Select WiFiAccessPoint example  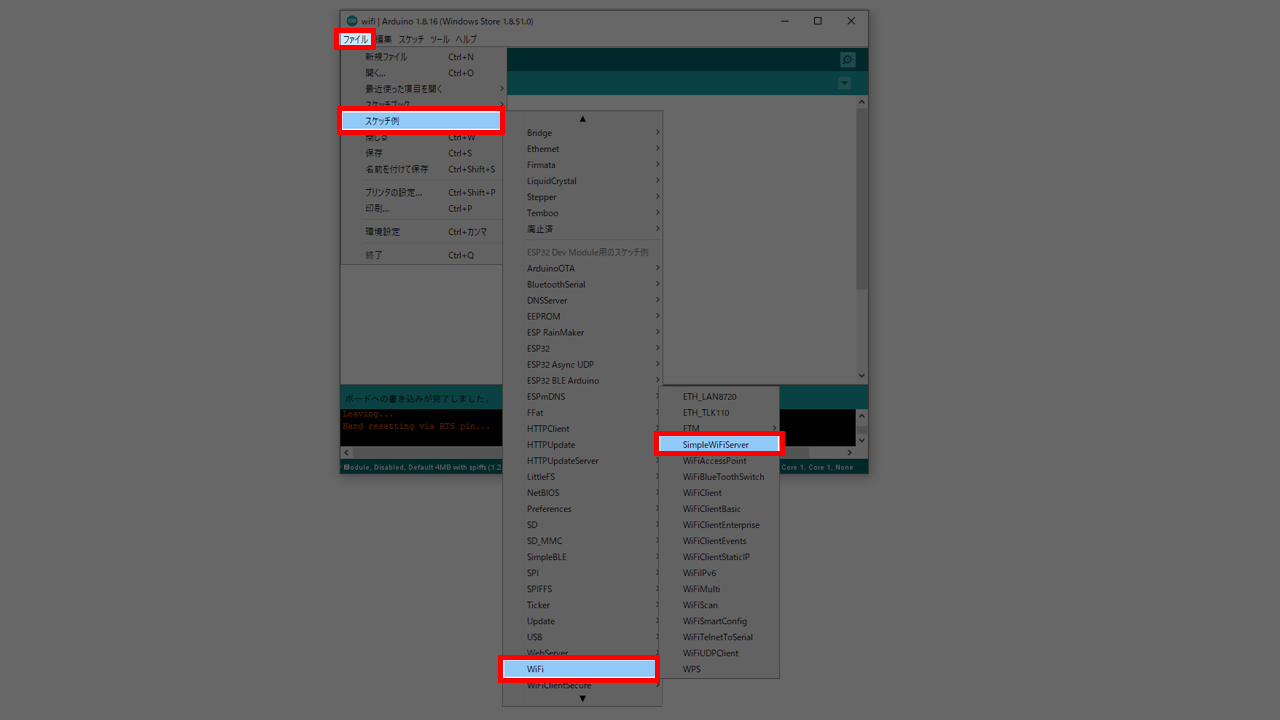(714, 461)
